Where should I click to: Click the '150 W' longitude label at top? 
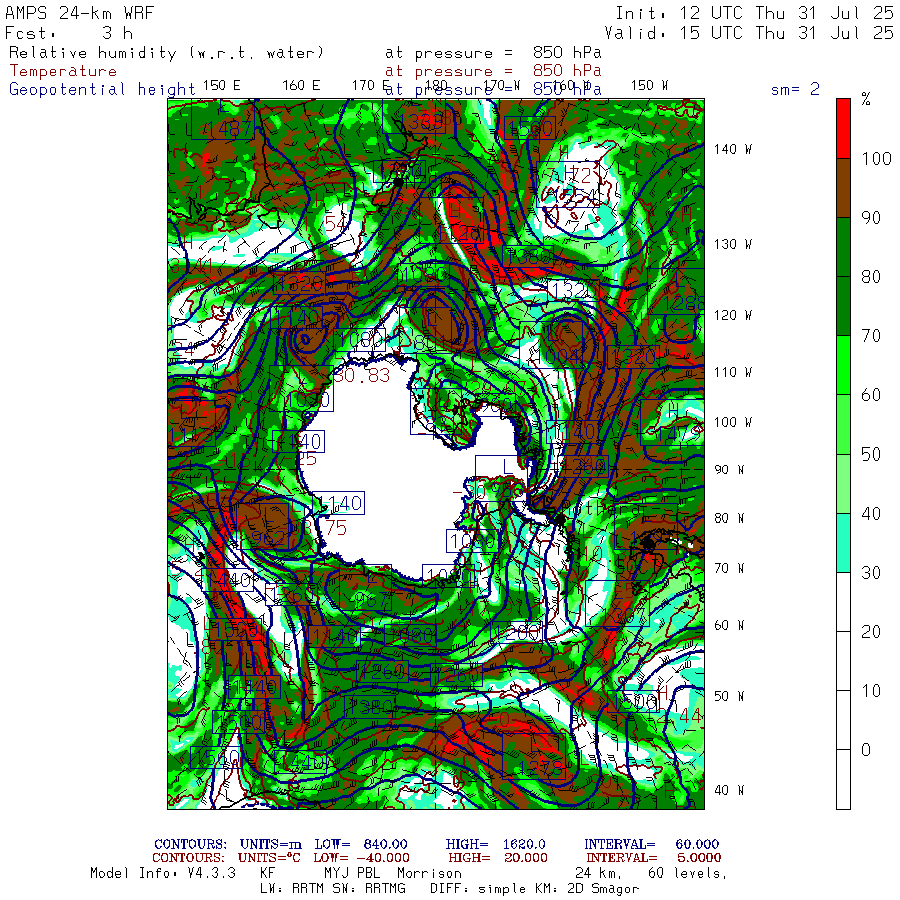[649, 86]
